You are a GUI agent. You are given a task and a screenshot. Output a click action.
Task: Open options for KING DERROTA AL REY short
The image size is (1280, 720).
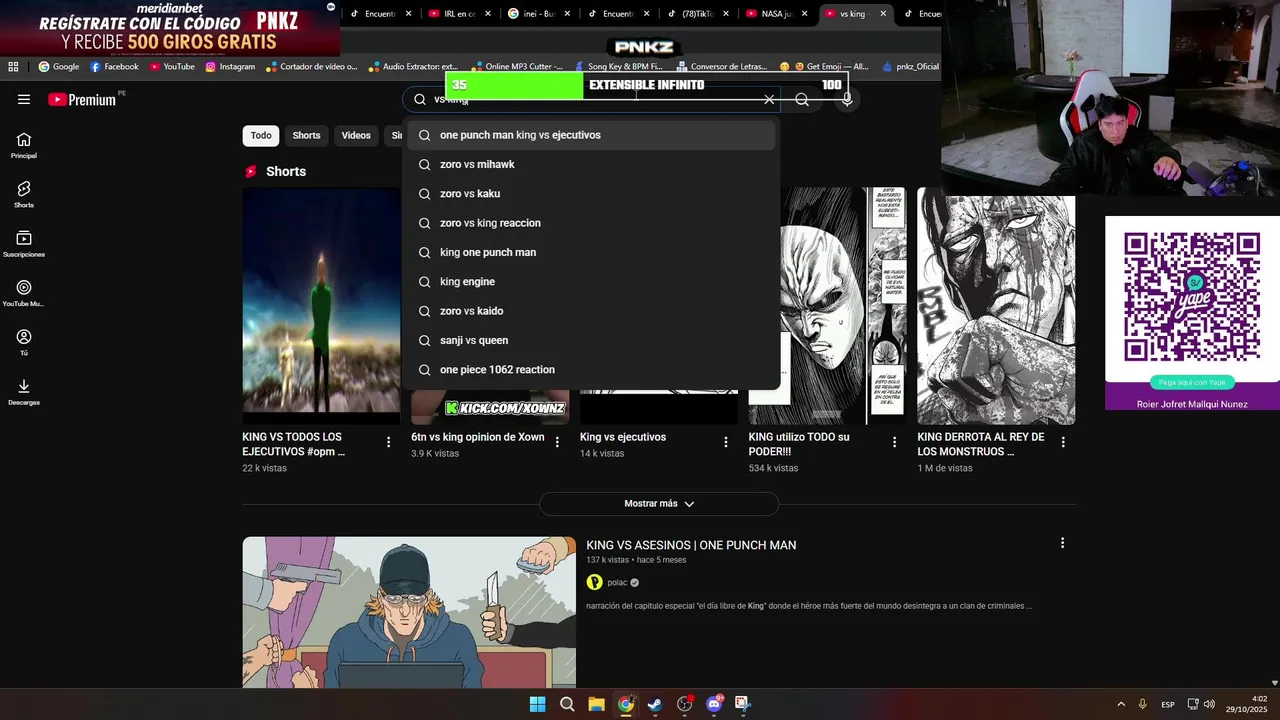pos(1063,442)
